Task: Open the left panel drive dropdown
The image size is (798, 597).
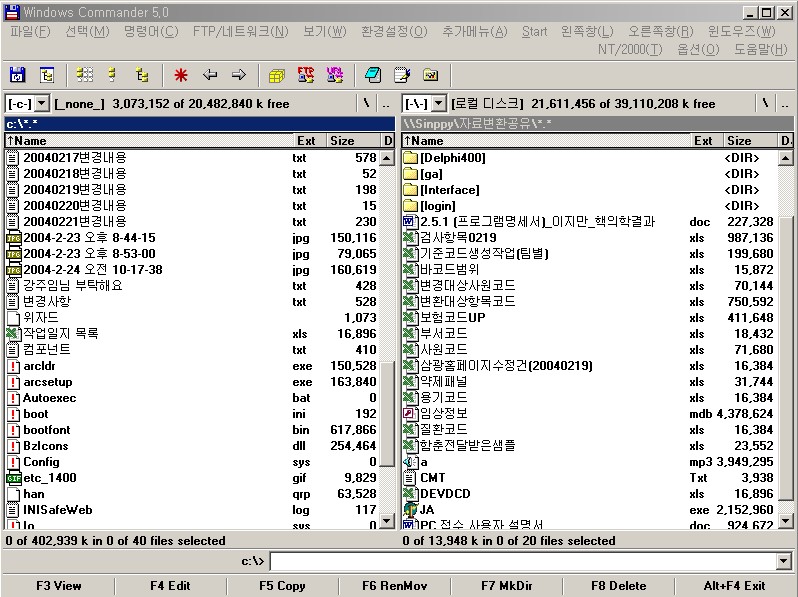Action: point(28,103)
